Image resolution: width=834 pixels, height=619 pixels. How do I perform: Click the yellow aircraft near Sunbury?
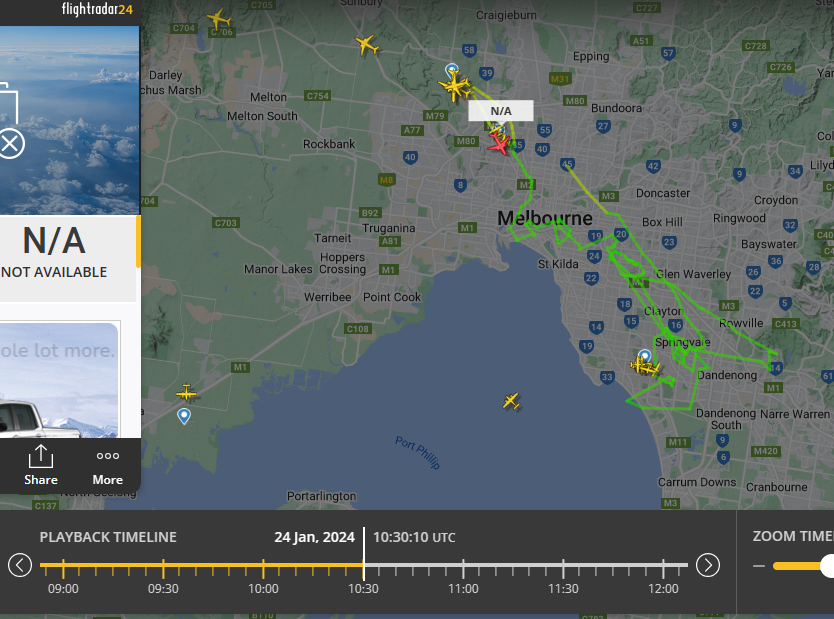366,45
